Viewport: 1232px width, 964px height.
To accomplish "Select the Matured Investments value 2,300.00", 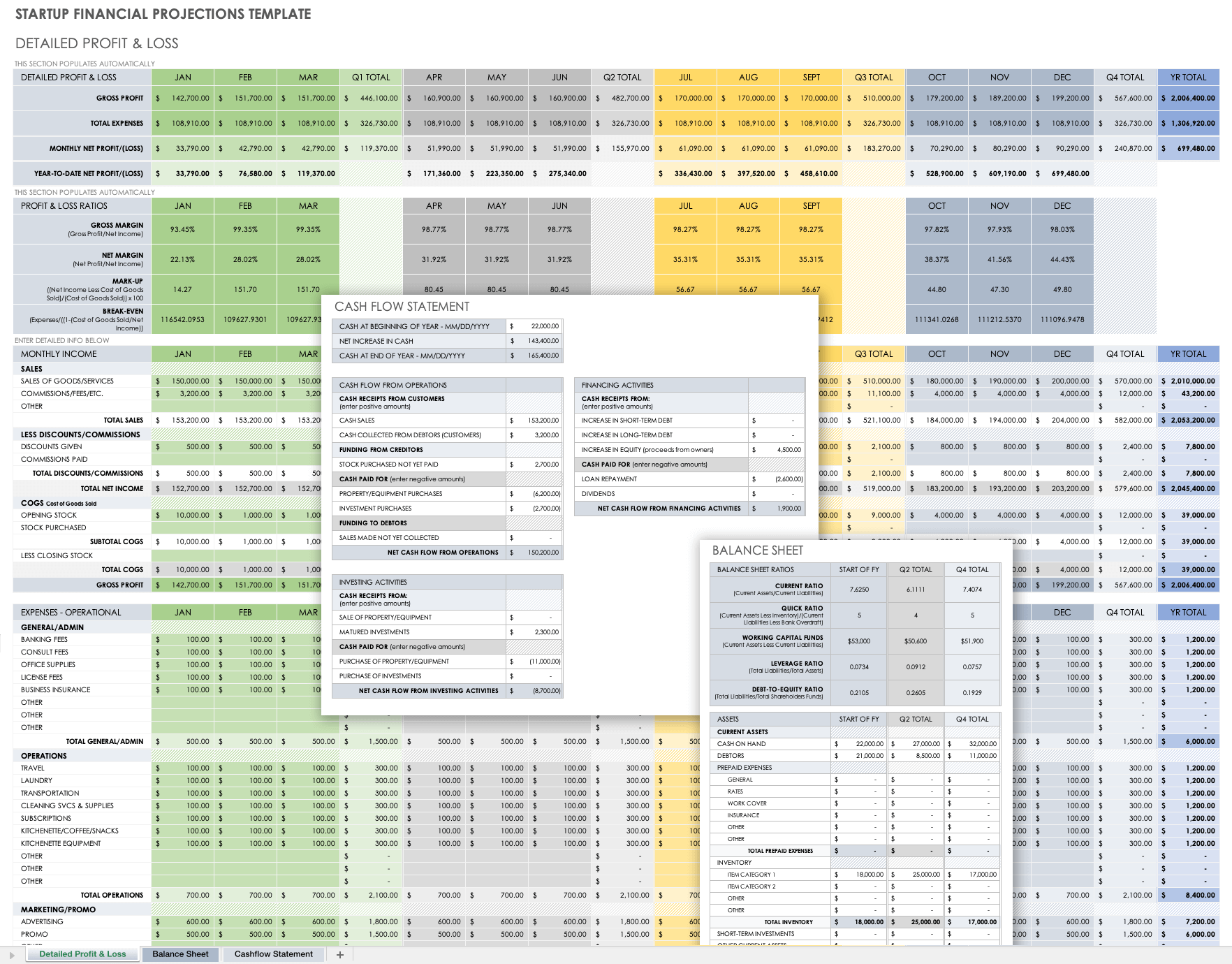I will (x=534, y=632).
